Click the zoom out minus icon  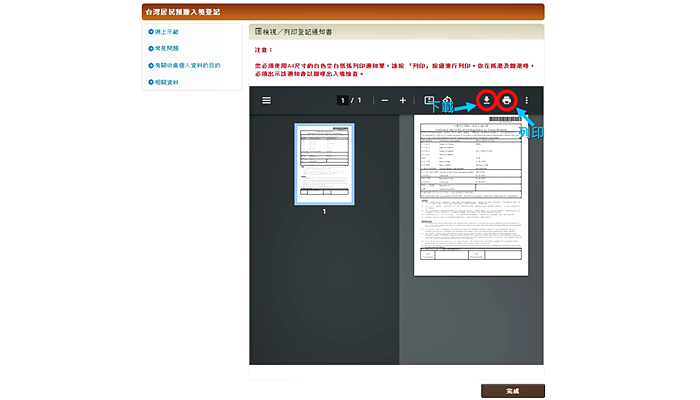point(384,100)
